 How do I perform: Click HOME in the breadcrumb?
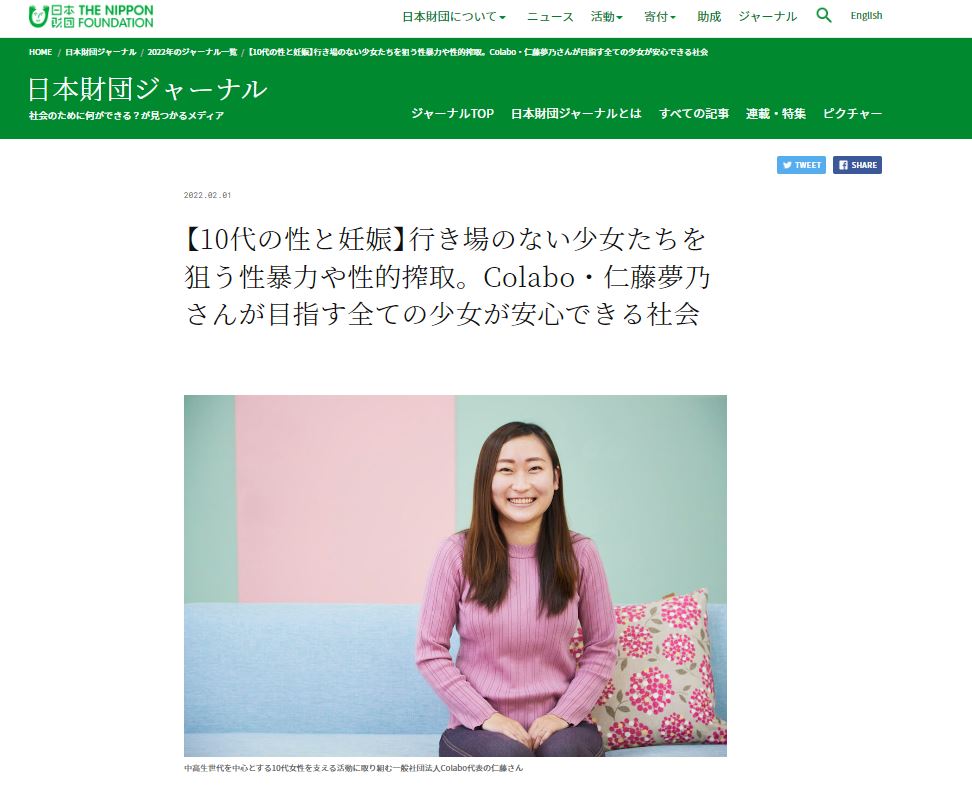point(40,52)
